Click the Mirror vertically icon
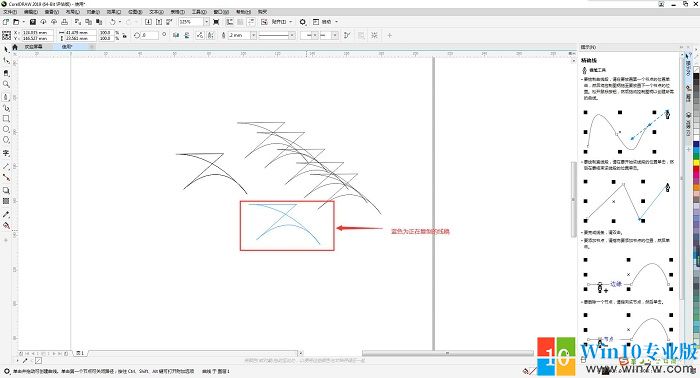700x378 pixels. (186, 35)
